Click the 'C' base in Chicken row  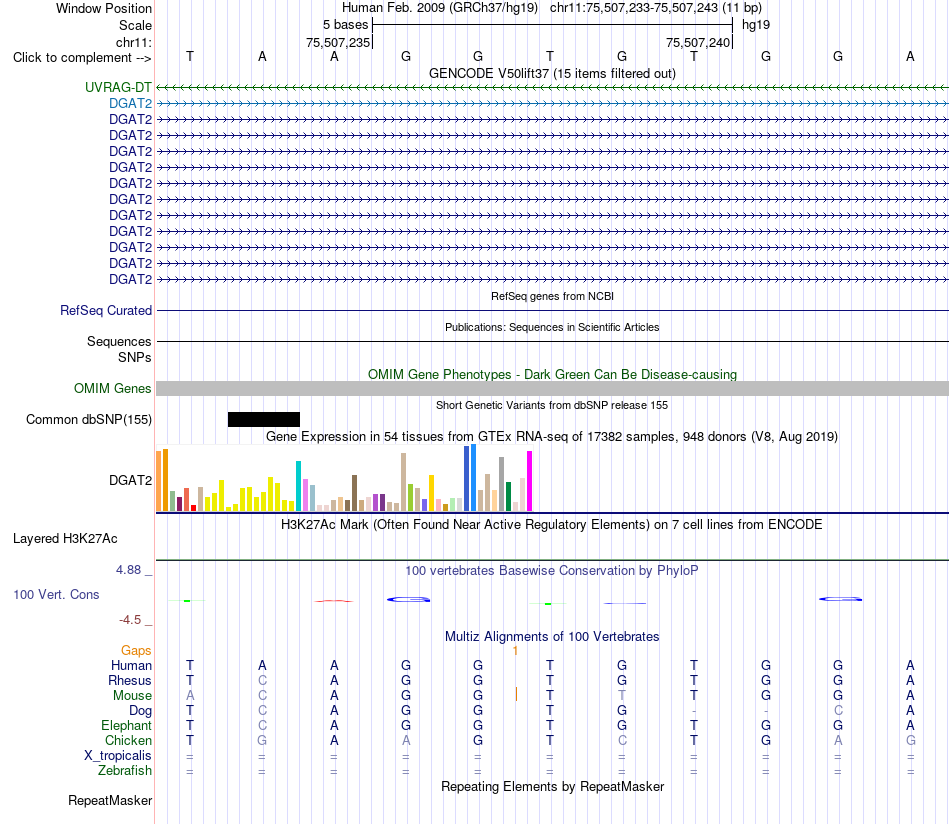point(622,740)
